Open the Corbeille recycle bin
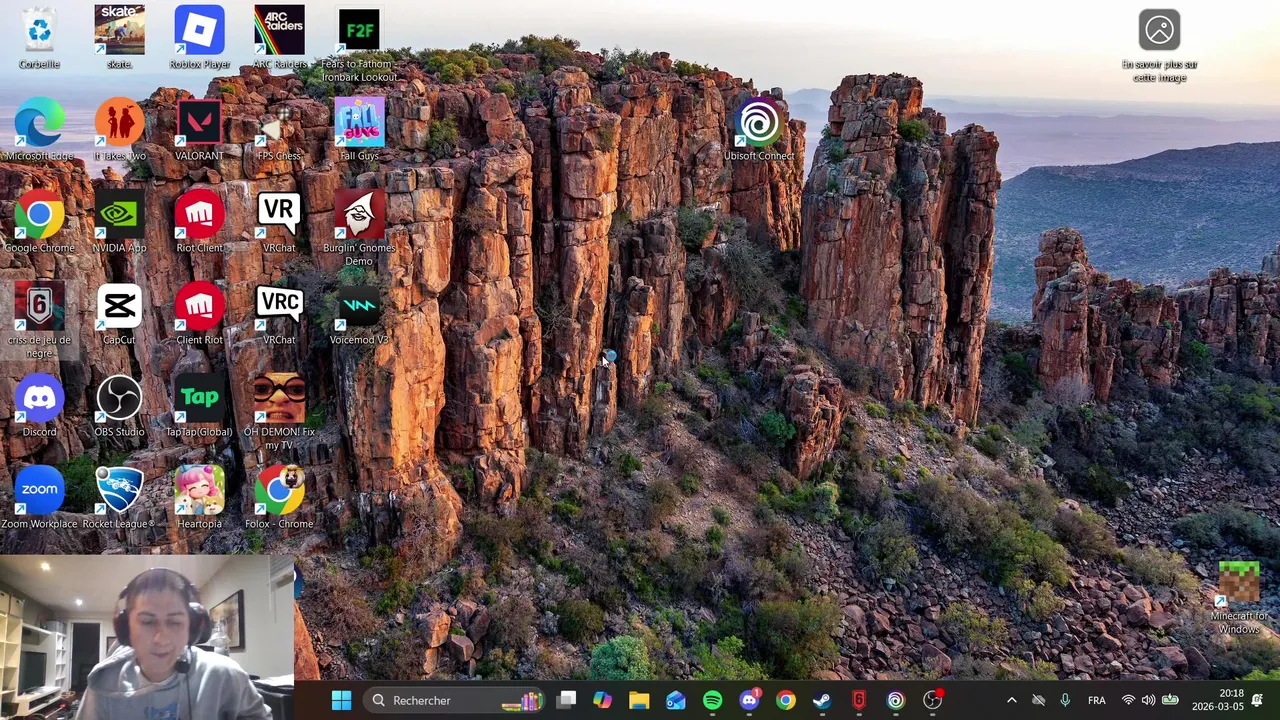This screenshot has width=1280, height=720. point(39,38)
